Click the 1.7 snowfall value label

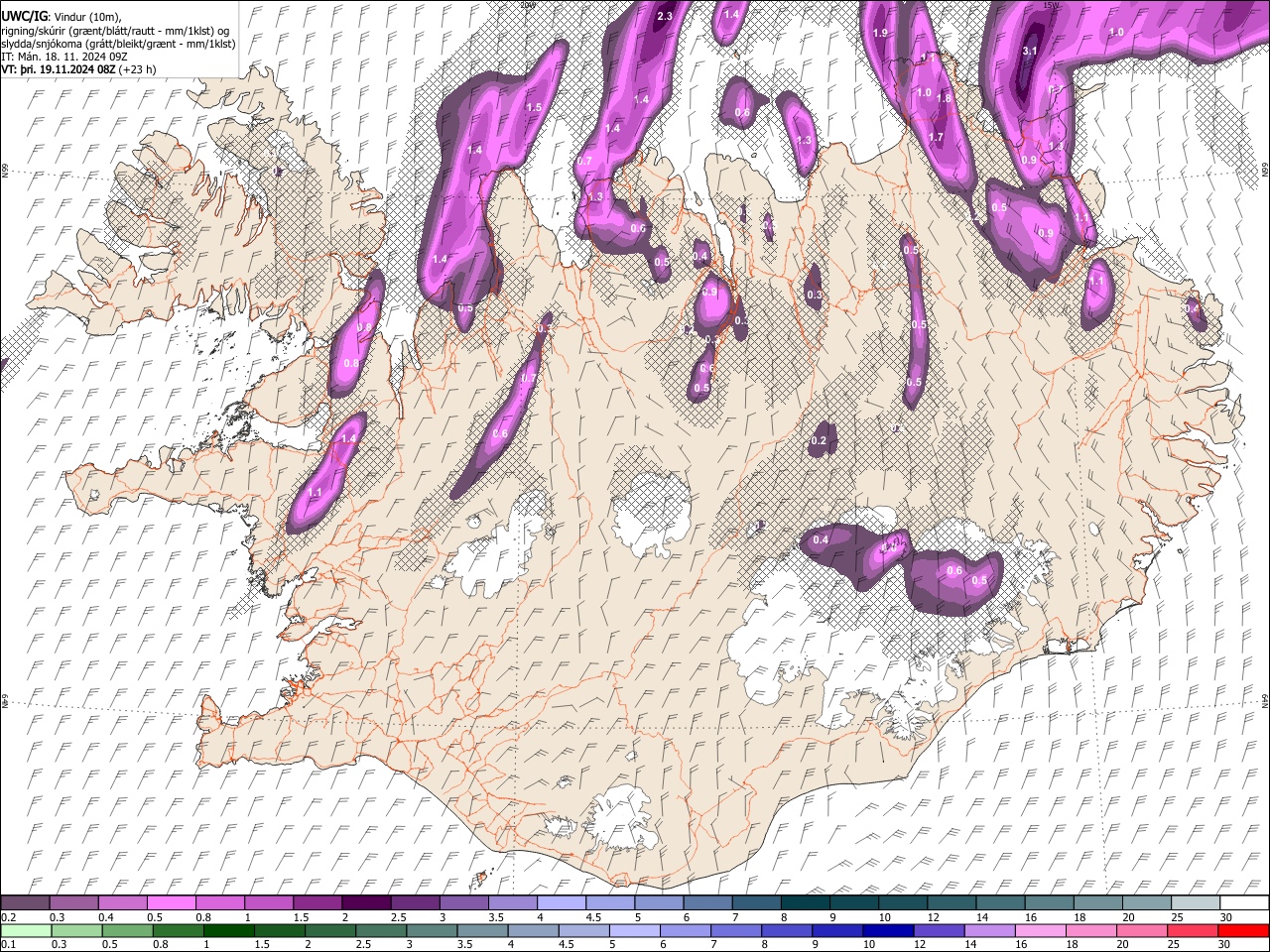click(936, 137)
